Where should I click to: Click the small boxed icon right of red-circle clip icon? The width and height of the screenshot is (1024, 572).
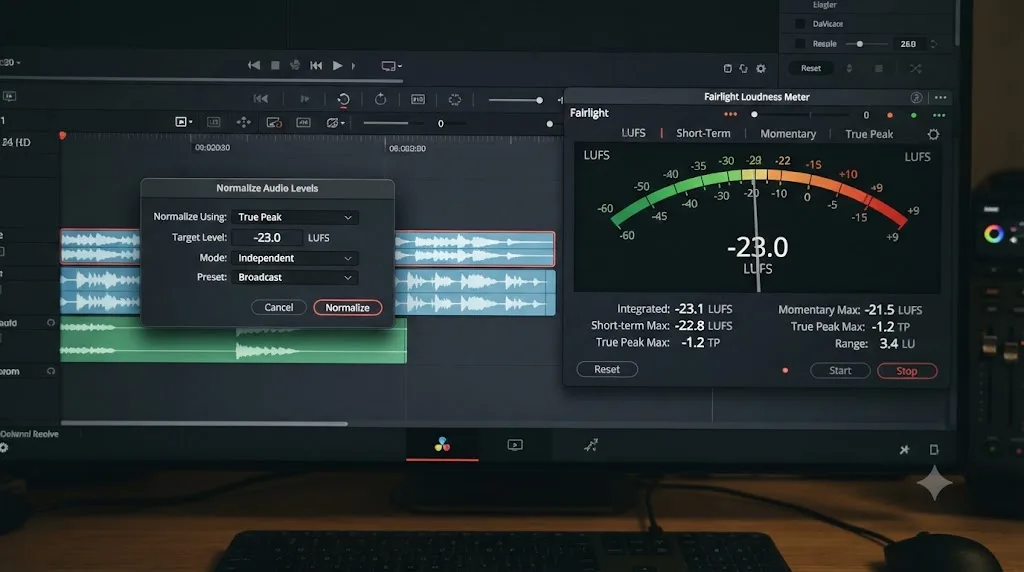tap(303, 122)
